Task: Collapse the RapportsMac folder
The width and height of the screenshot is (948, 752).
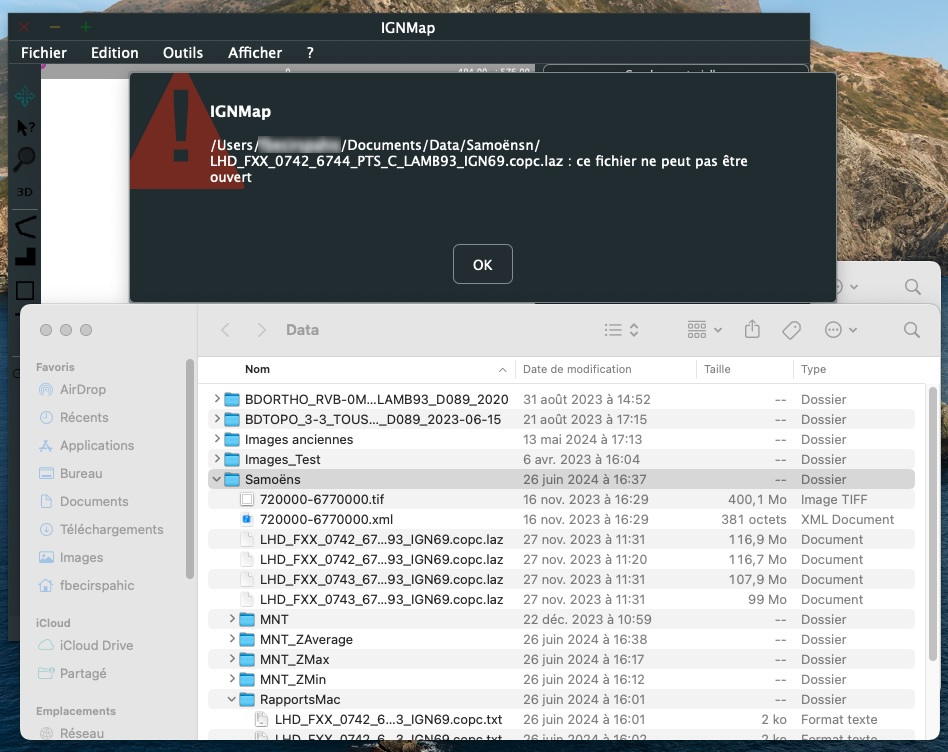Action: [x=232, y=699]
